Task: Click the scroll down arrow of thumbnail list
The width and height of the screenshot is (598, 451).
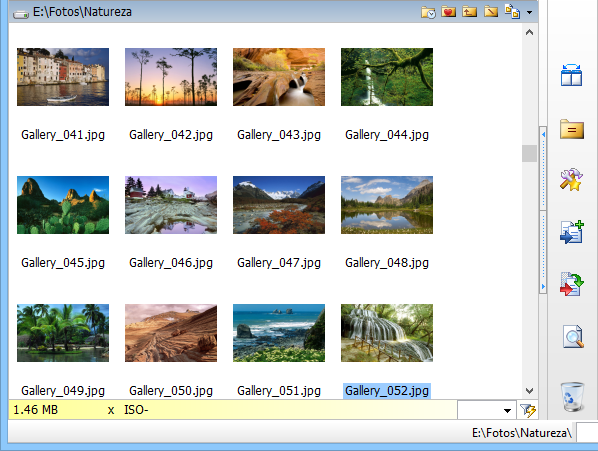Action: [x=529, y=391]
